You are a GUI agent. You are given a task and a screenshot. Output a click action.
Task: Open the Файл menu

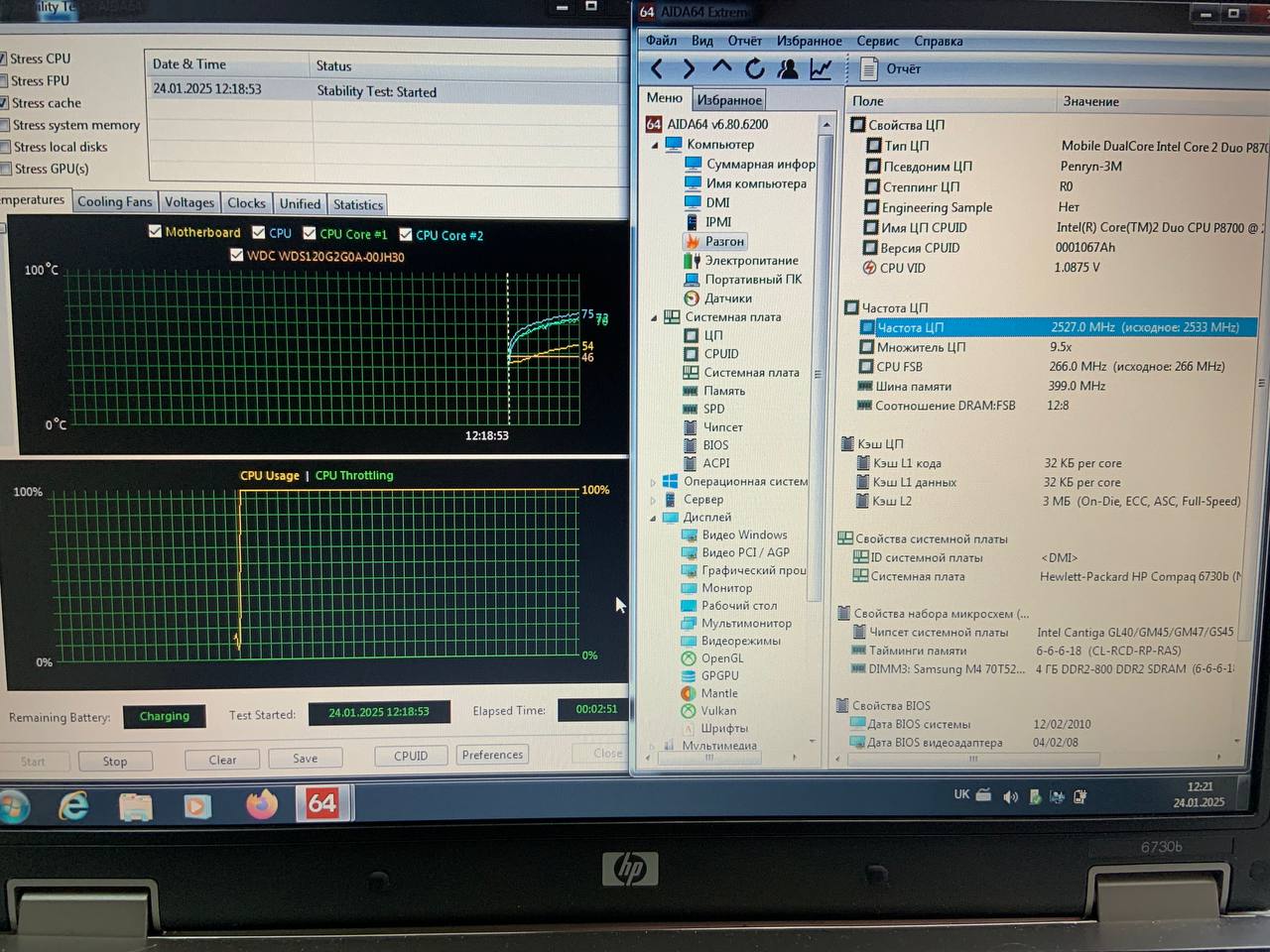pyautogui.click(x=661, y=41)
